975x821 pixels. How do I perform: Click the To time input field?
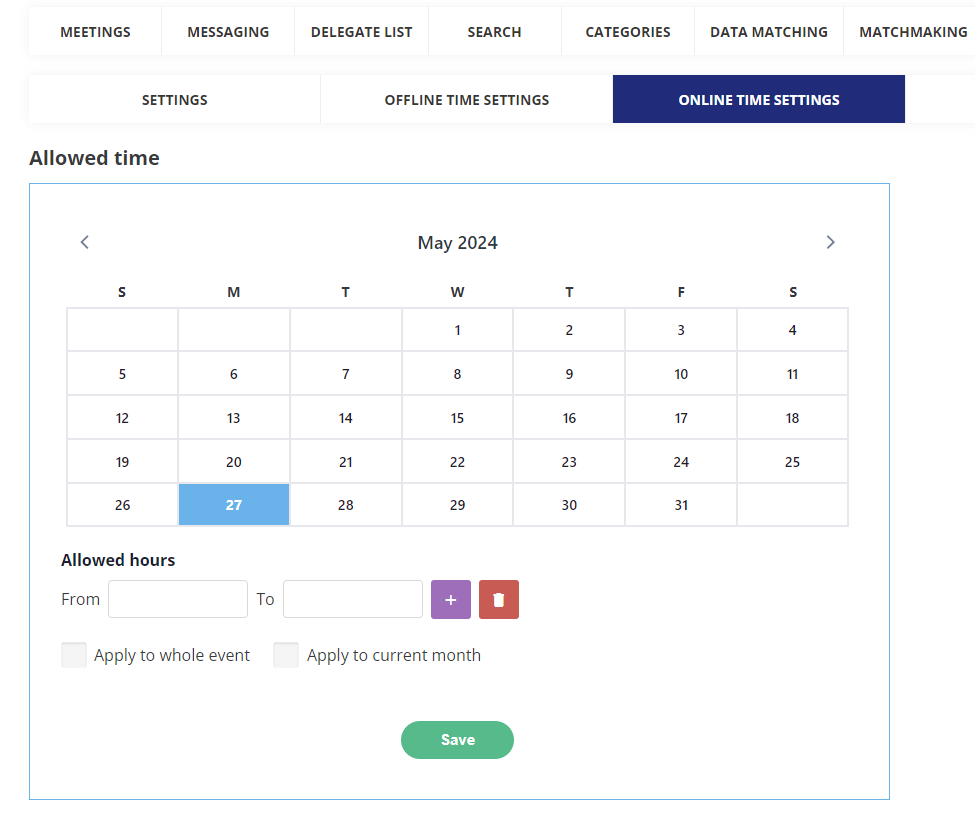coord(353,599)
